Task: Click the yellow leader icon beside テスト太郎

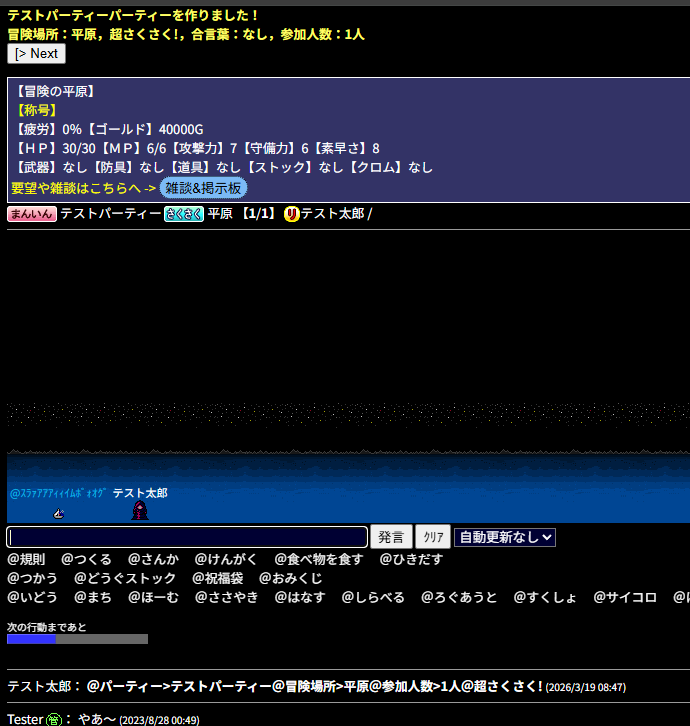Action: [291, 214]
